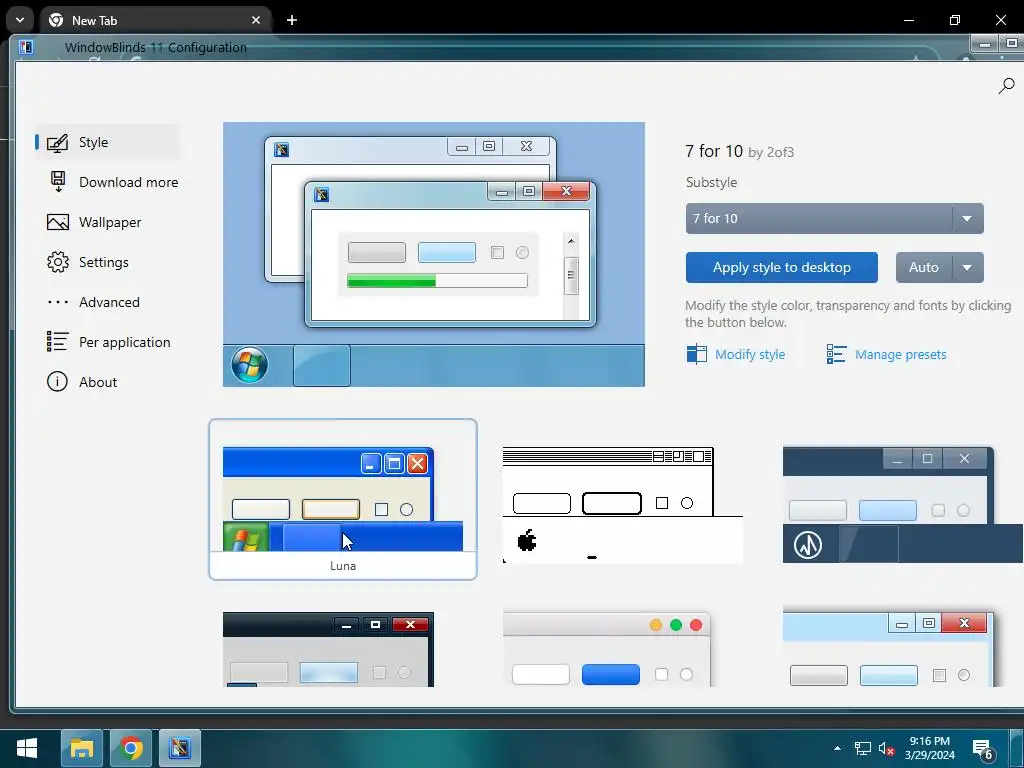Open the notification center icon
Screen dimensions: 1024x768
pos(983,749)
